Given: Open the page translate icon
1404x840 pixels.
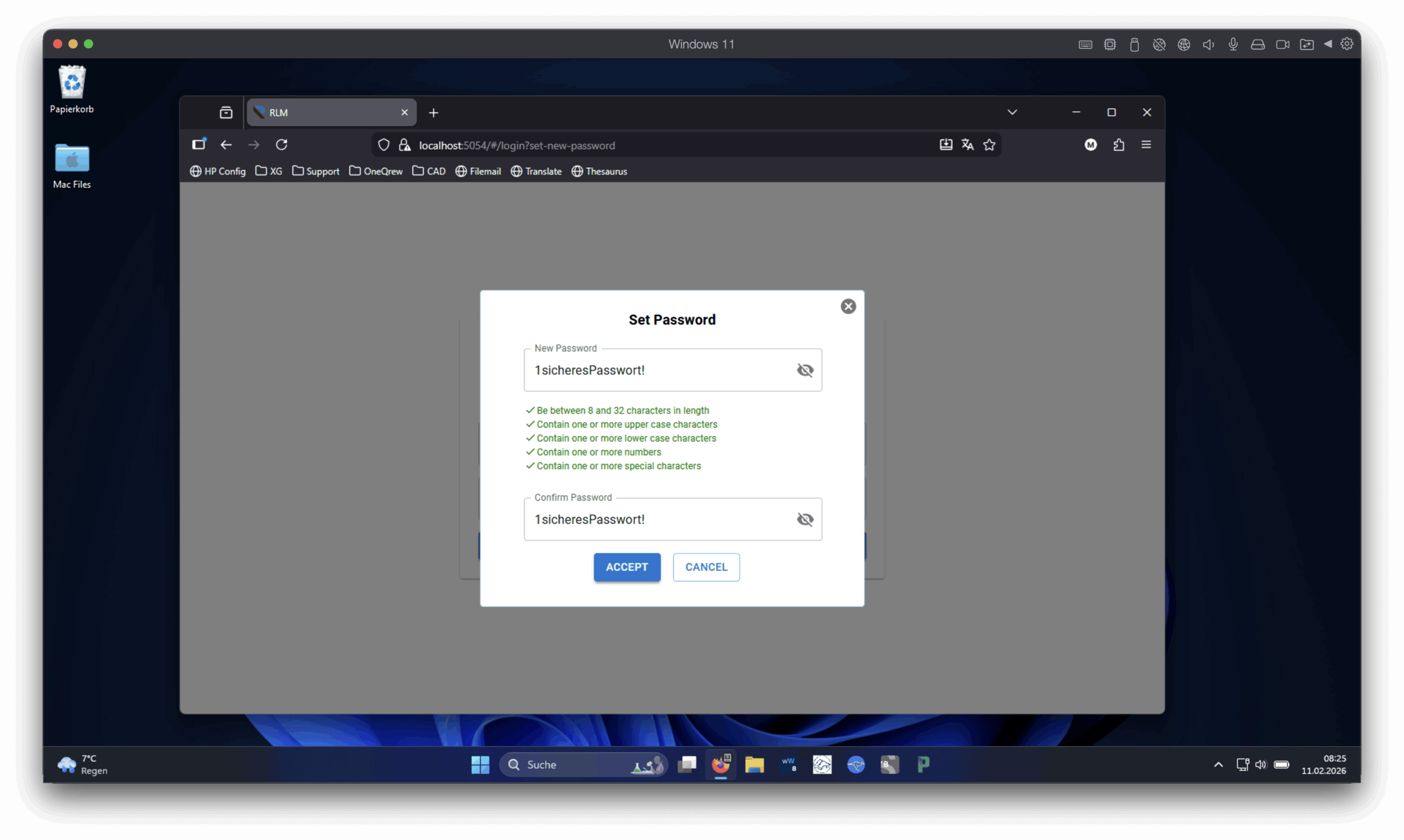Looking at the screenshot, I should [x=967, y=145].
